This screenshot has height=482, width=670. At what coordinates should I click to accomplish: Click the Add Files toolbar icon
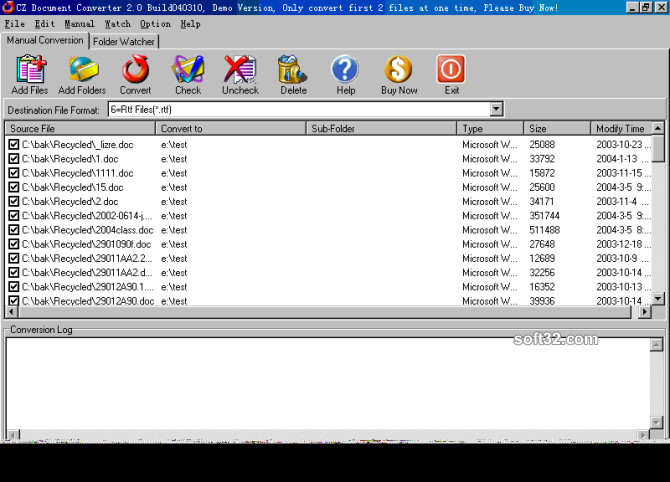pos(30,69)
